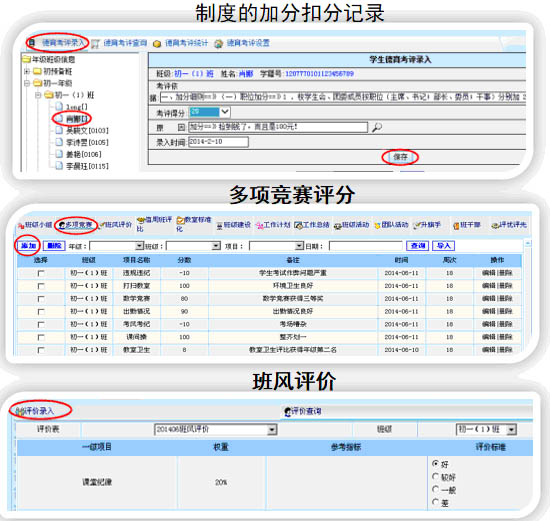
Task: Select the 较好 radio option
Action: [x=435, y=476]
